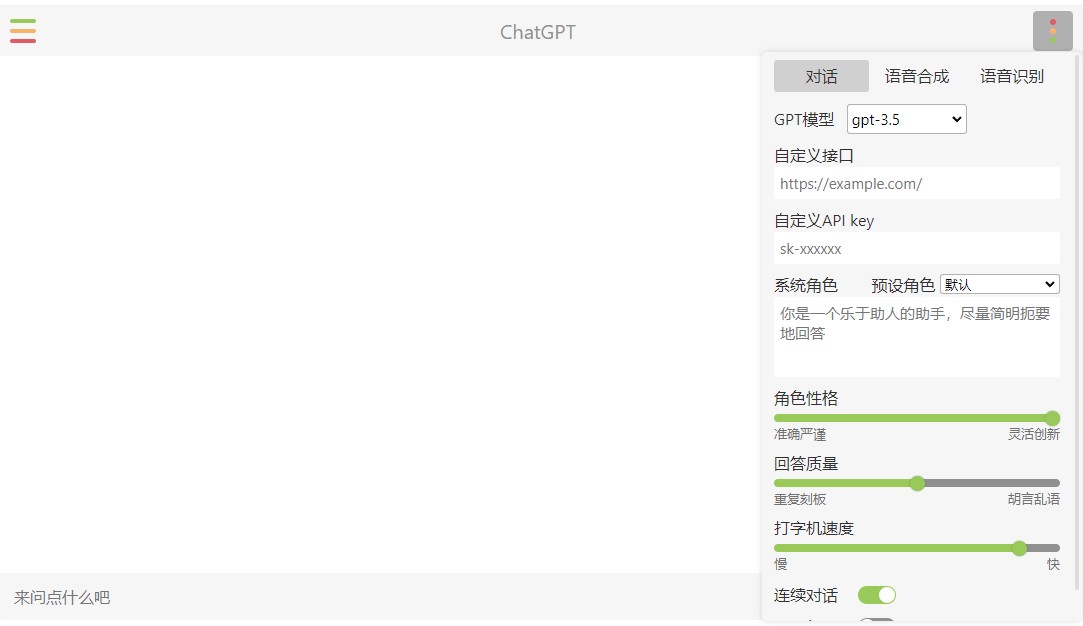Click the 角色性格 slider handle
1083x626 pixels.
1052,418
